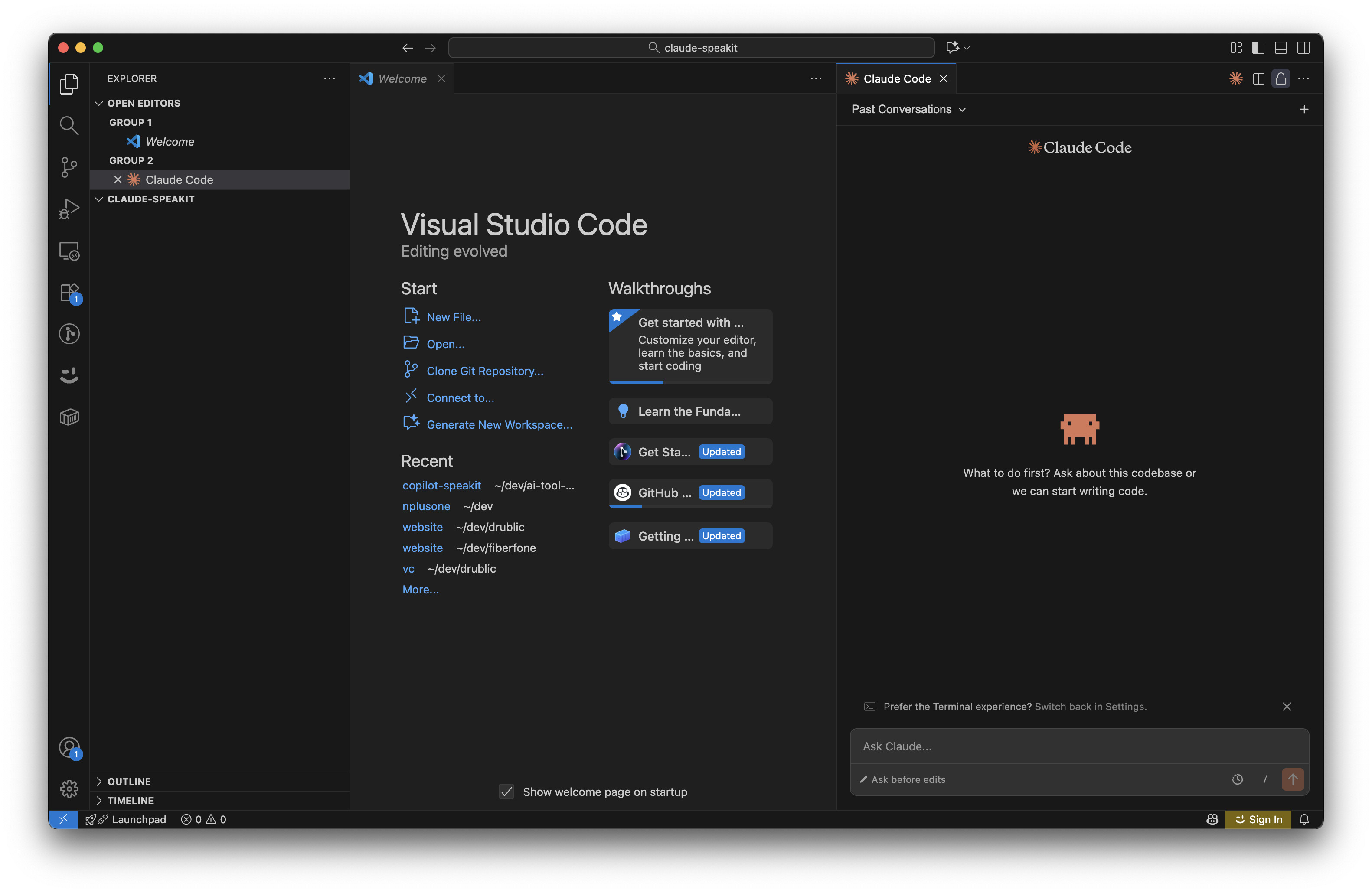Select the Claude Code editor tab

[896, 78]
